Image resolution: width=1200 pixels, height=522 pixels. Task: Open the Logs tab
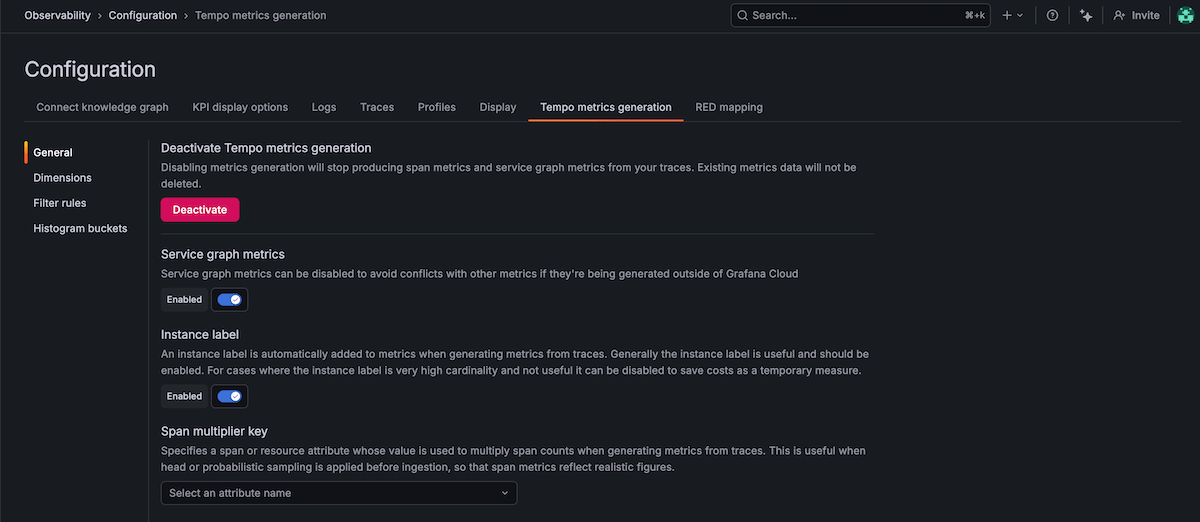point(324,107)
